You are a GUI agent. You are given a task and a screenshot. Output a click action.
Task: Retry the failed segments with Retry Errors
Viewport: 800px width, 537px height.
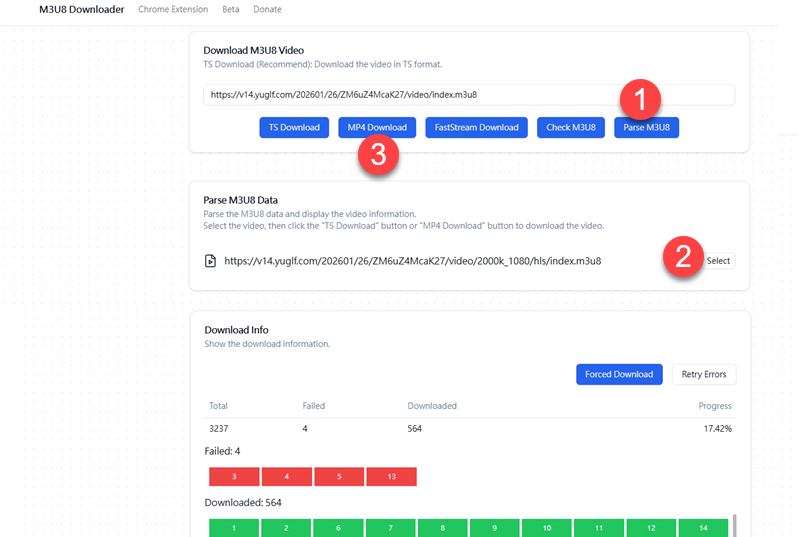(x=704, y=374)
